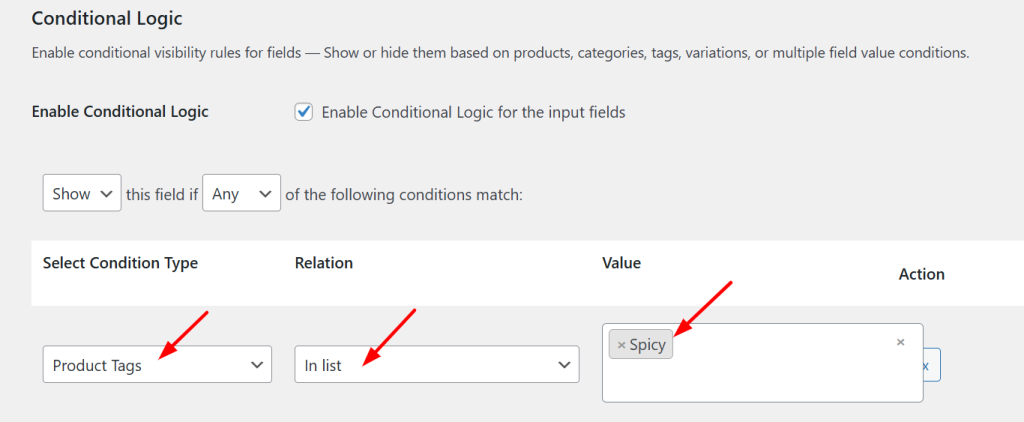Screen dimensions: 1024x422
Task: Click inside the Value tags input field
Action: coord(780,380)
